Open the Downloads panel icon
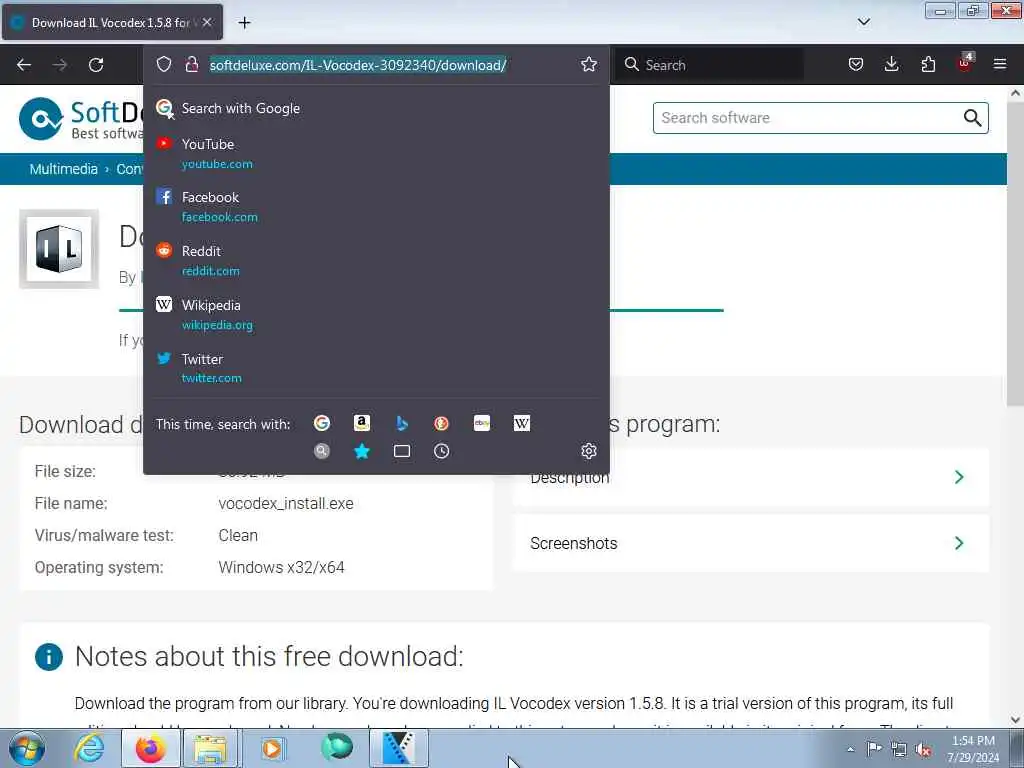The height and width of the screenshot is (768, 1024). [x=891, y=64]
